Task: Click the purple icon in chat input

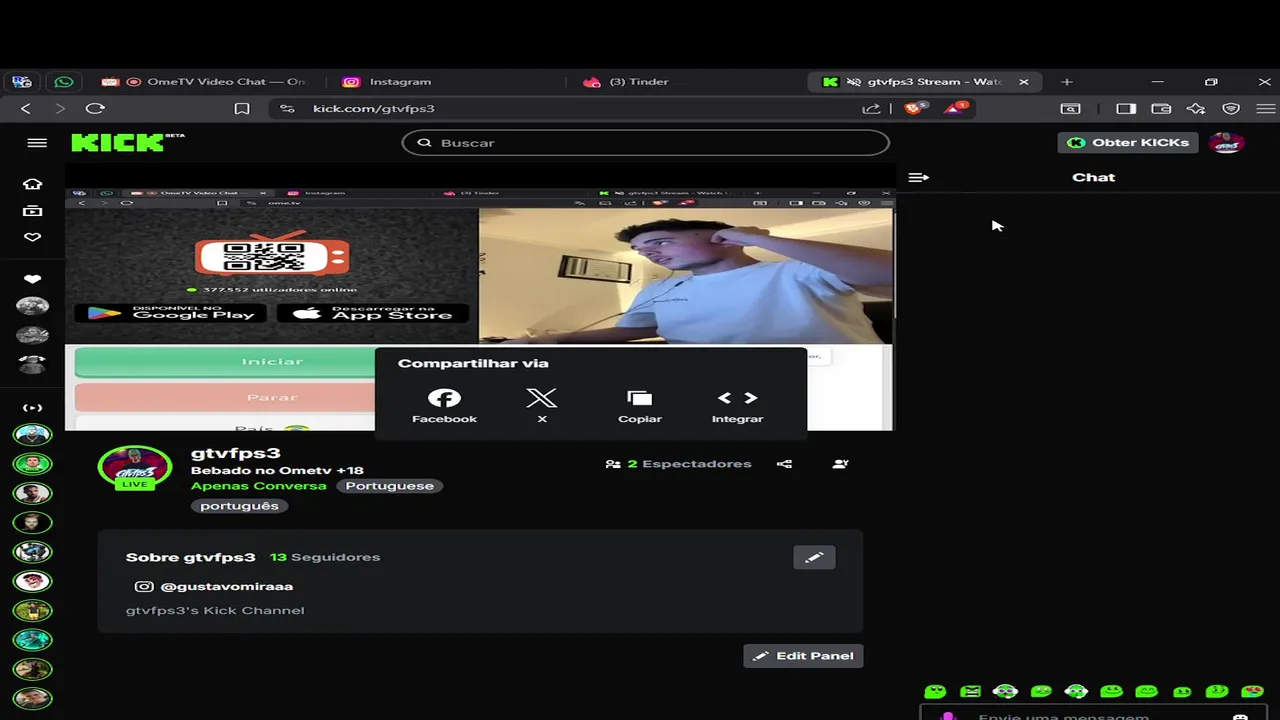Action: point(948,716)
